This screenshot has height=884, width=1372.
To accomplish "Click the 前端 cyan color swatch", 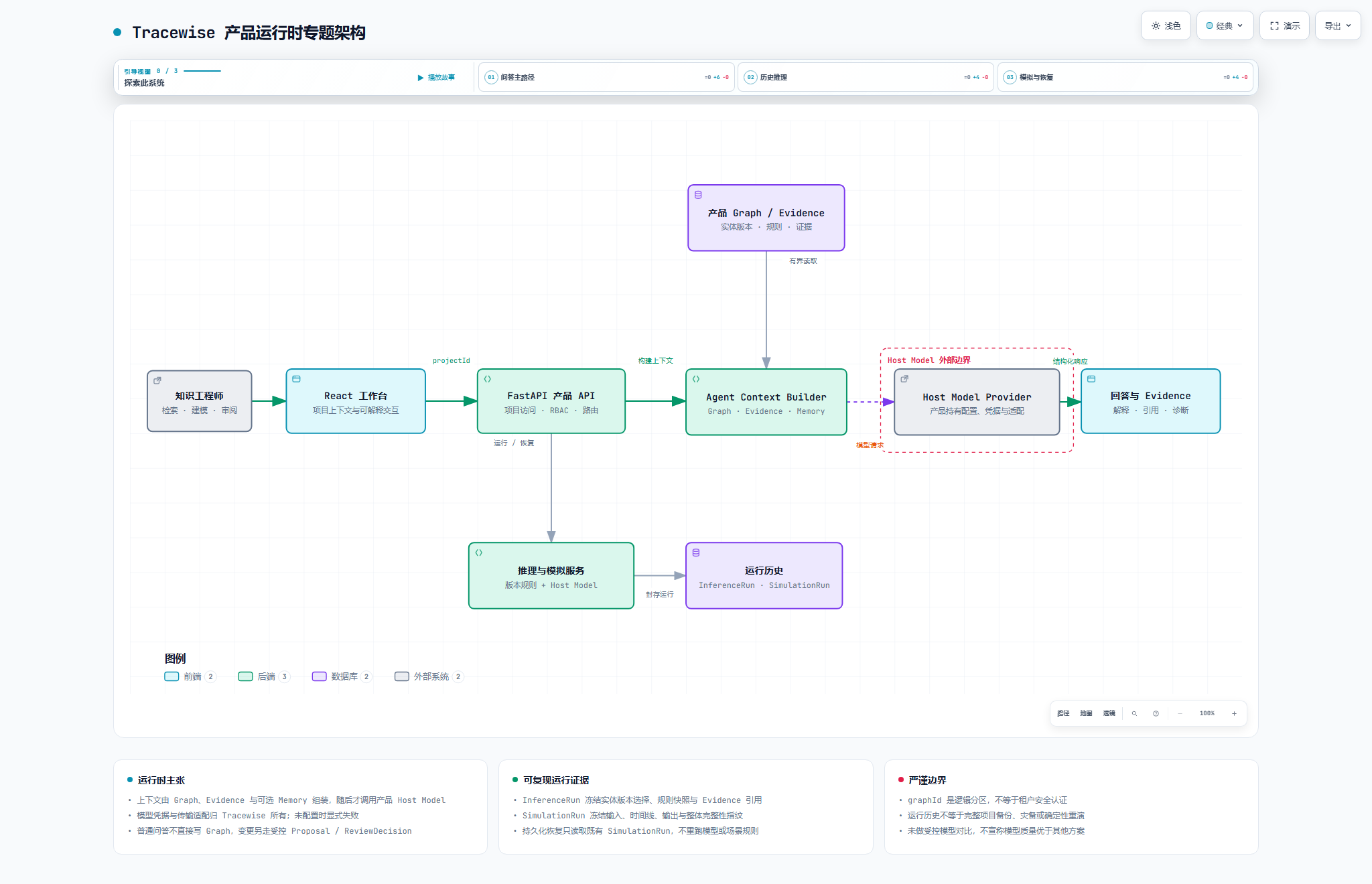I will (x=171, y=676).
